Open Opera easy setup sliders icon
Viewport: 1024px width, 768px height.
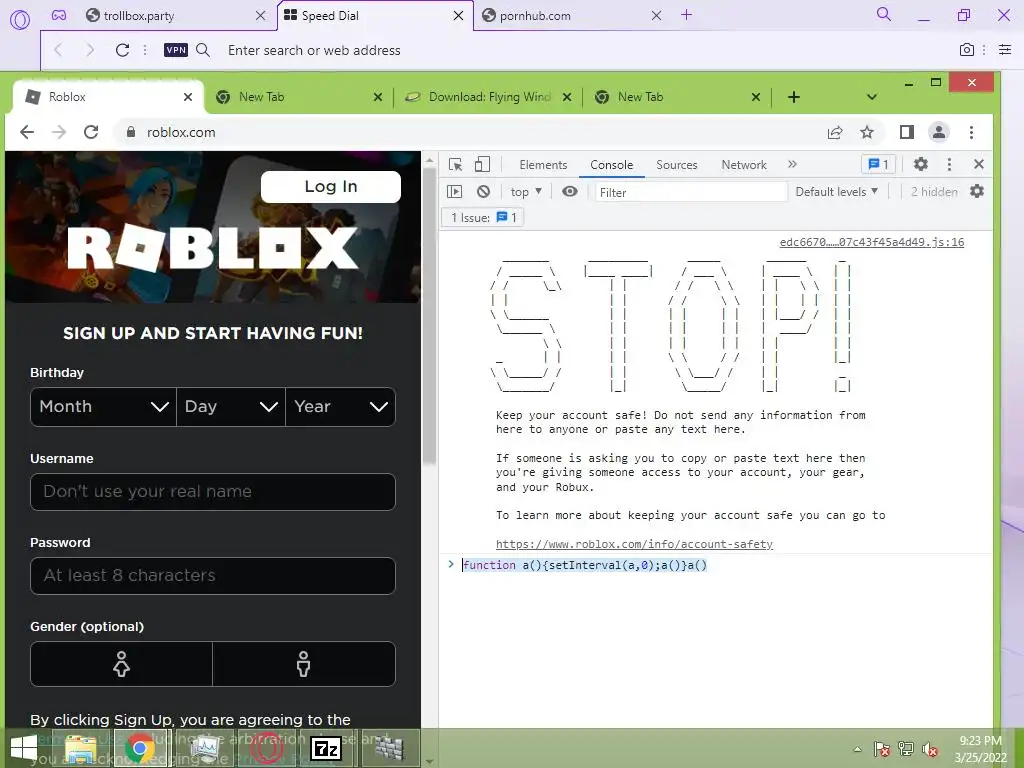point(1005,50)
